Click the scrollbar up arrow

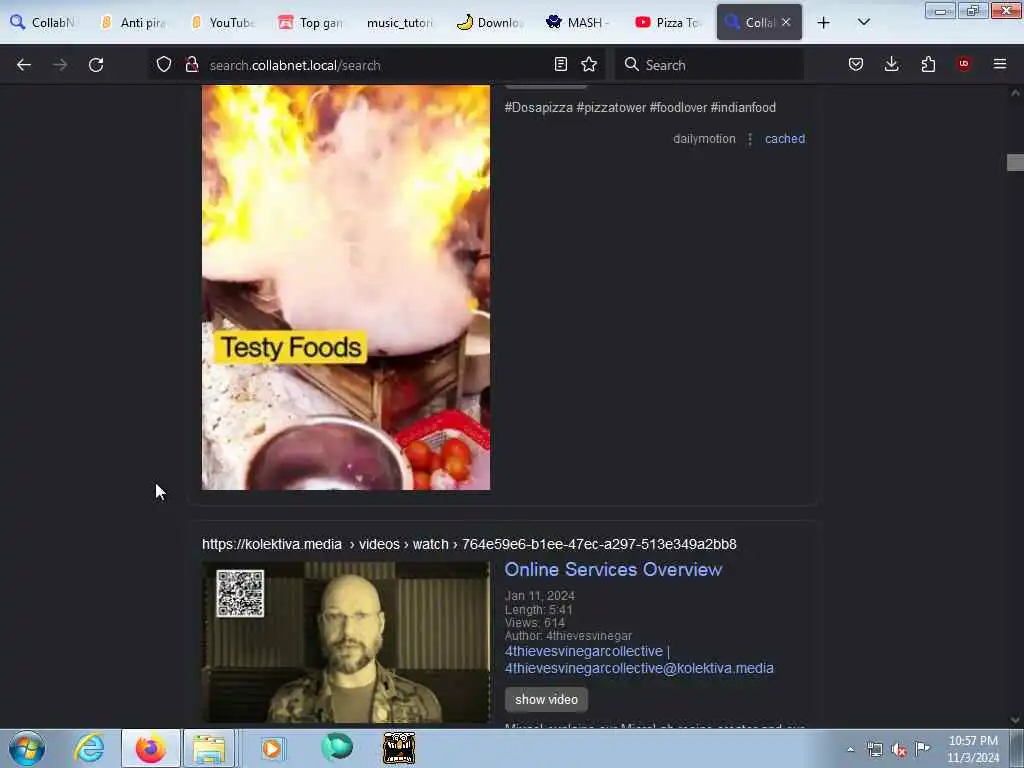coord(1015,93)
